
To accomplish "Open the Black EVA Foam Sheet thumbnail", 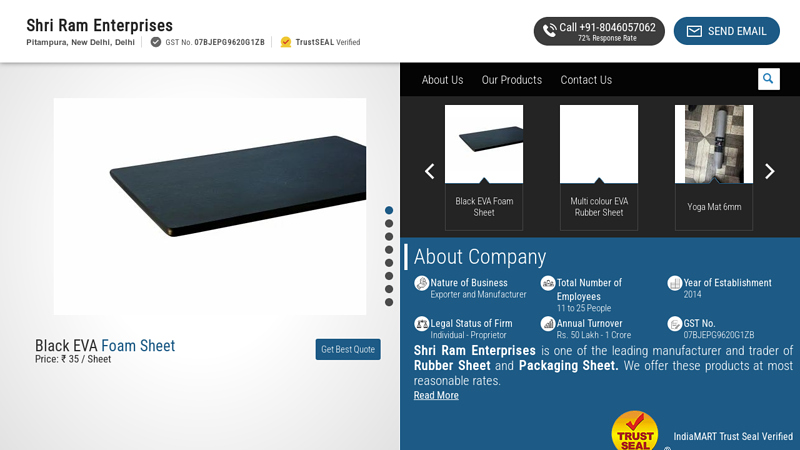I will coord(484,144).
